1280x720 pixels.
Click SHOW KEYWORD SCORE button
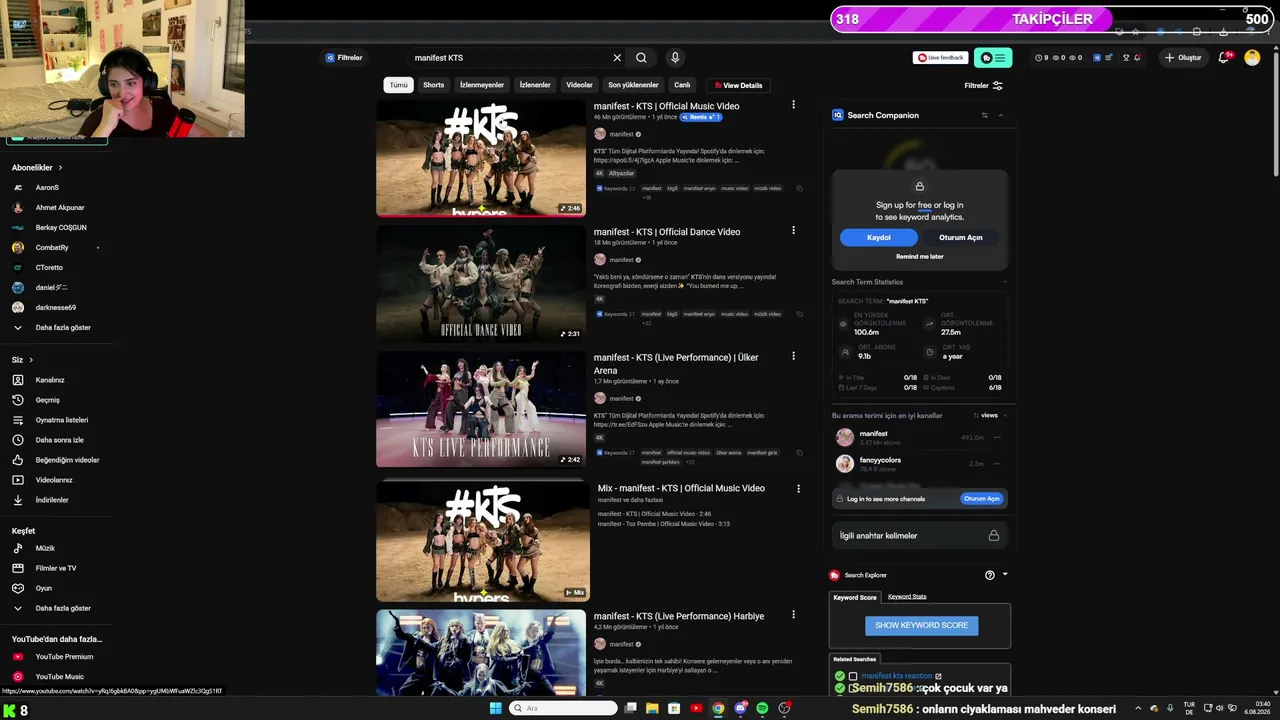click(921, 625)
